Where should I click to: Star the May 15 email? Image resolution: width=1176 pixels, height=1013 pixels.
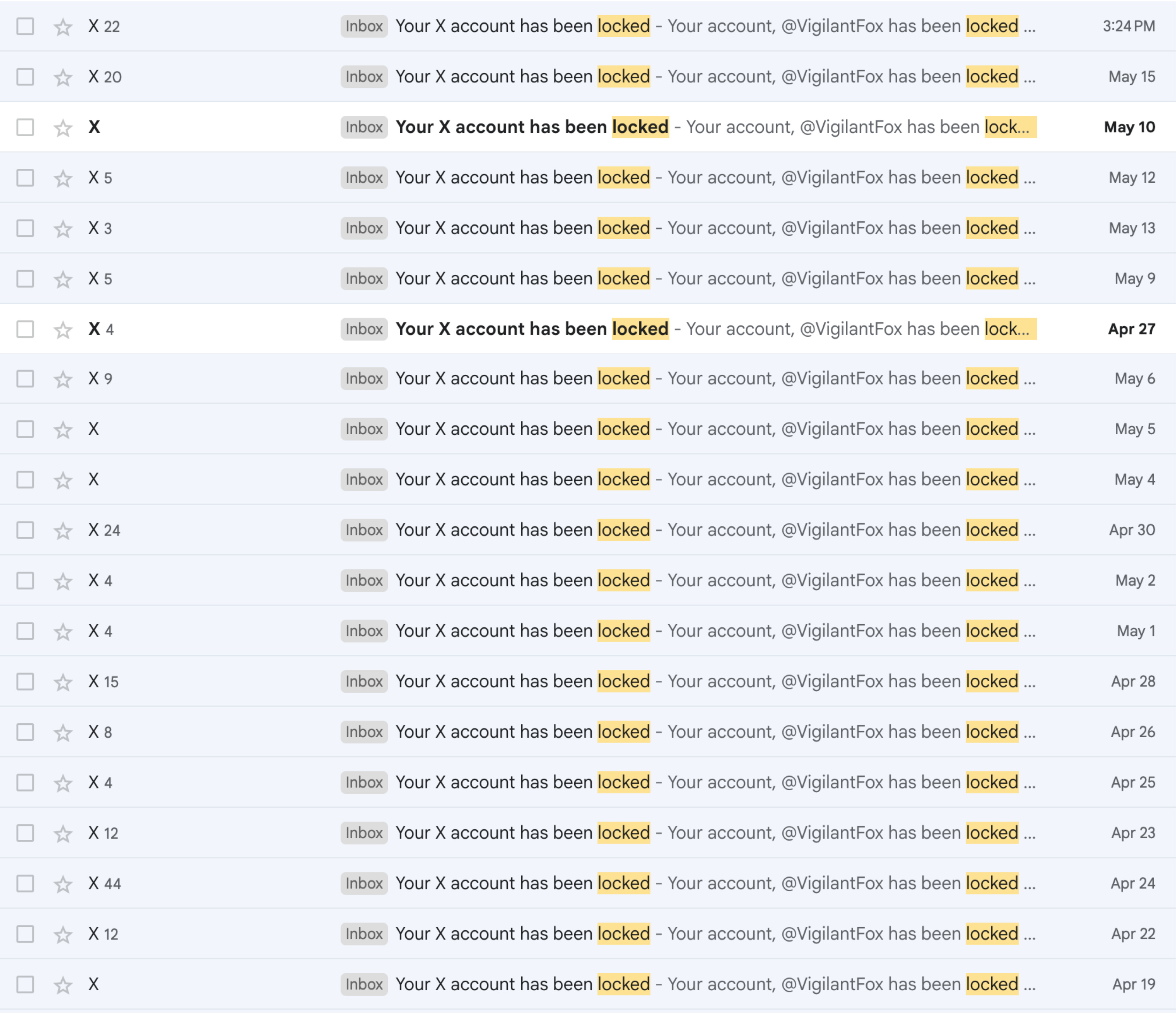click(x=63, y=77)
